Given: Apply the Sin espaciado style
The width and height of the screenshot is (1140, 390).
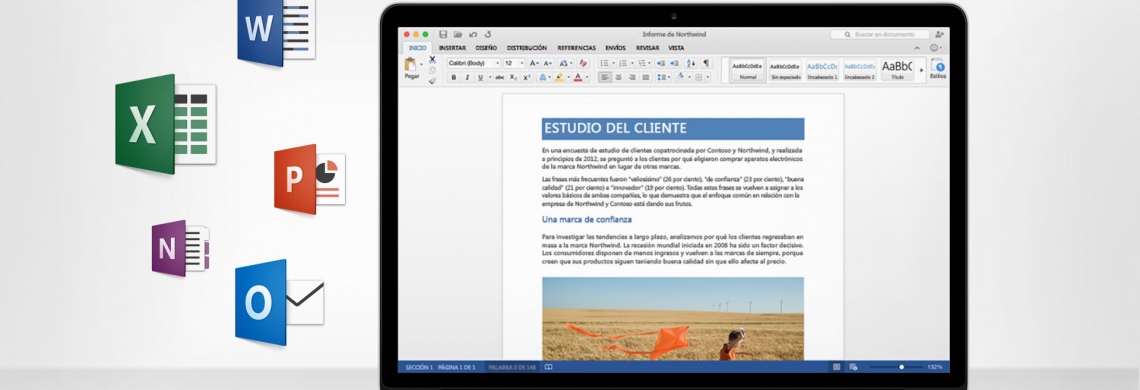Looking at the screenshot, I should (785, 71).
